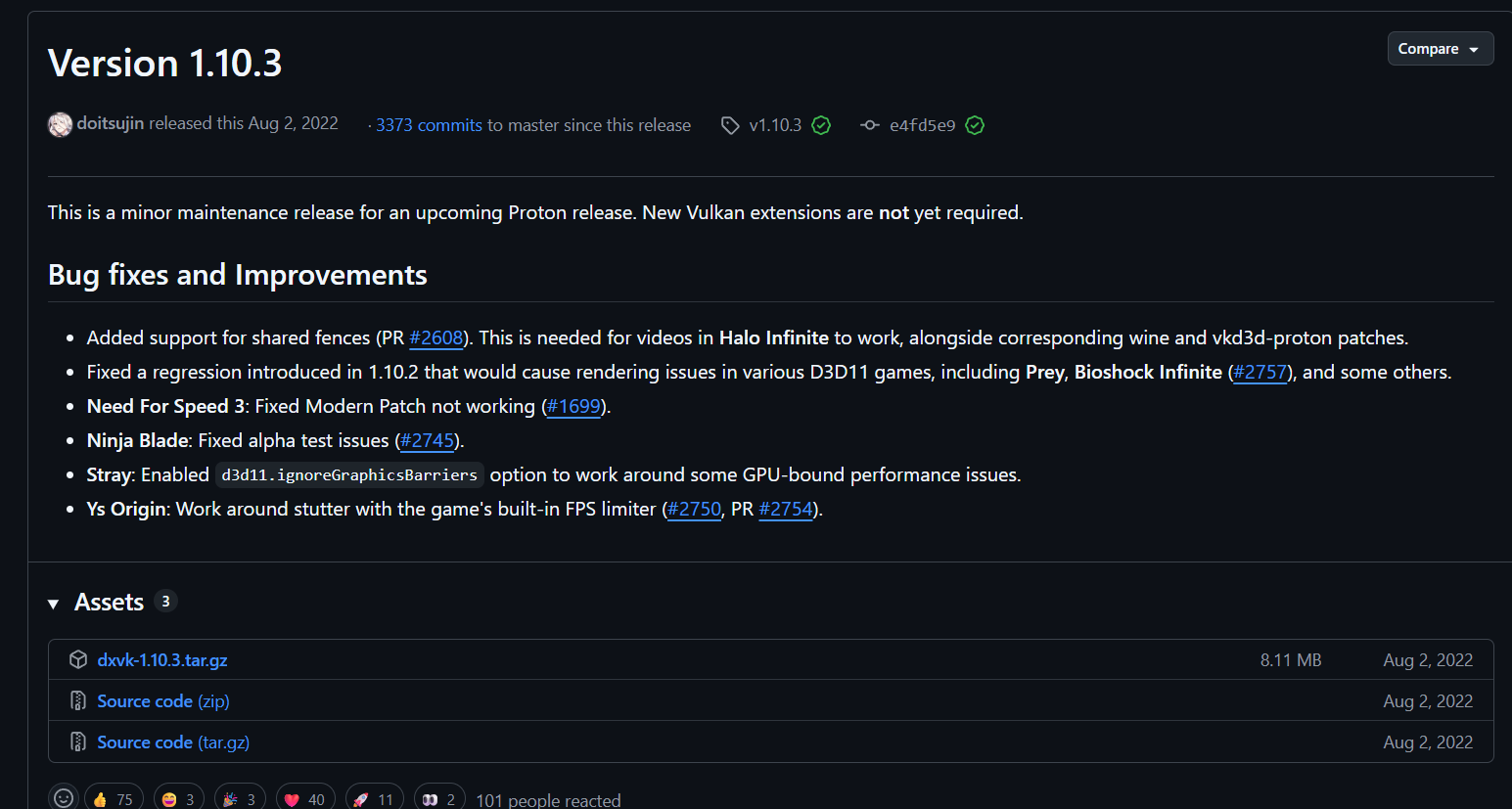Open the add reaction smiley picker

pyautogui.click(x=64, y=798)
